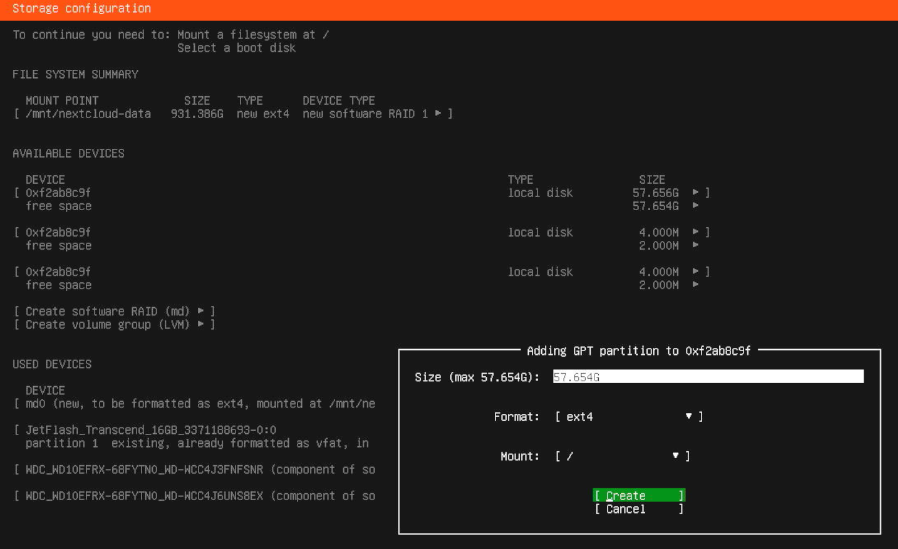Click the Size input field in the partition dialog

707,377
